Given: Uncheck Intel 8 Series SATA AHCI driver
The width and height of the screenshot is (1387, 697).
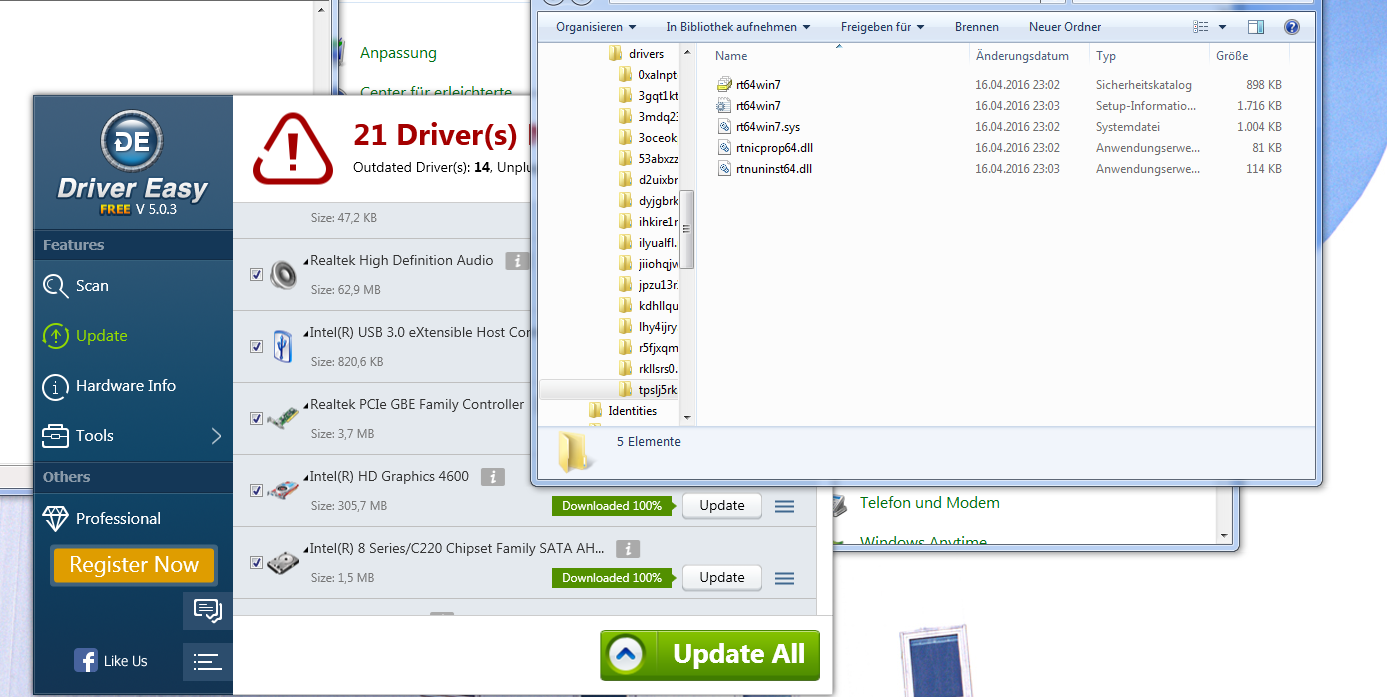Looking at the screenshot, I should point(257,562).
